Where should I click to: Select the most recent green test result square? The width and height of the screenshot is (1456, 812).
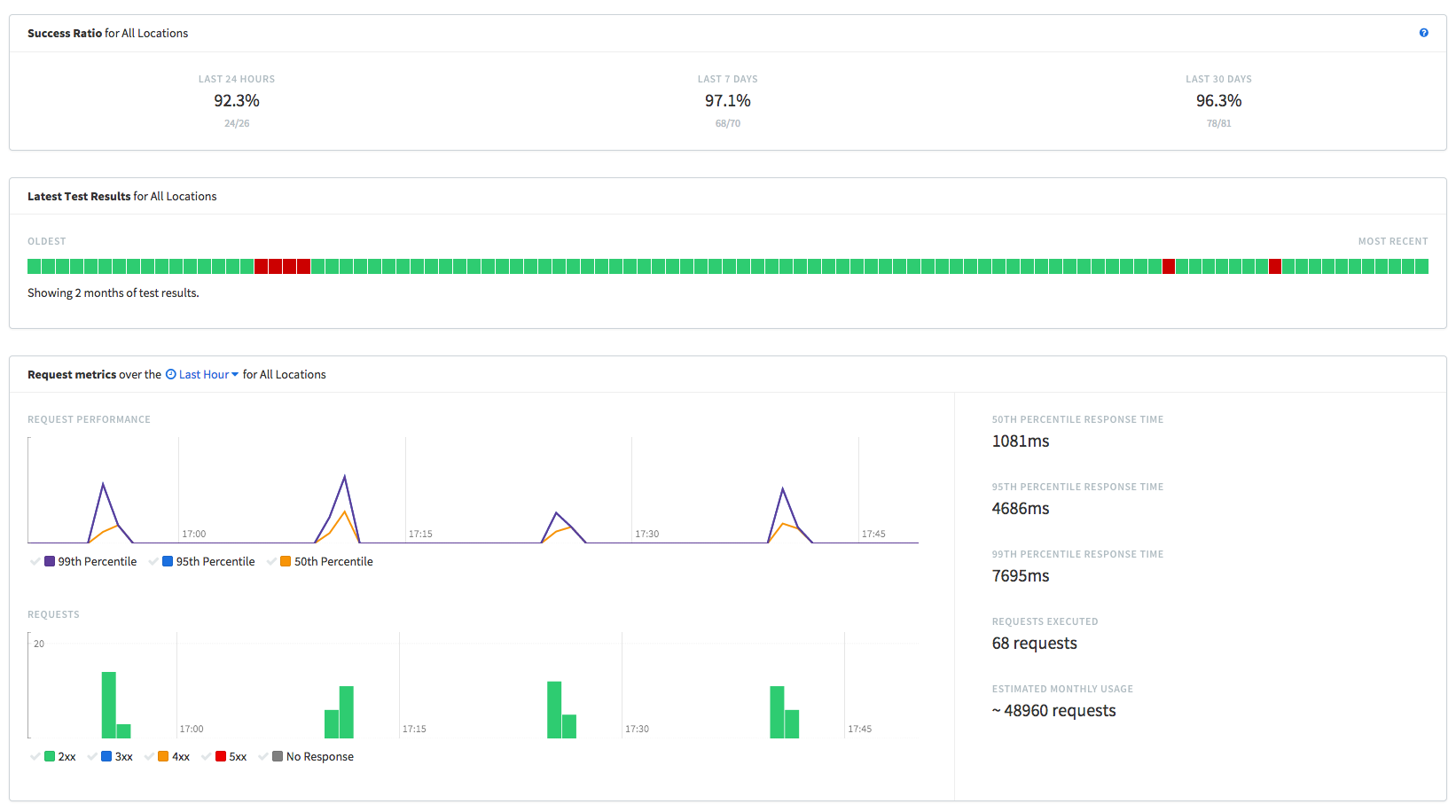point(1421,266)
